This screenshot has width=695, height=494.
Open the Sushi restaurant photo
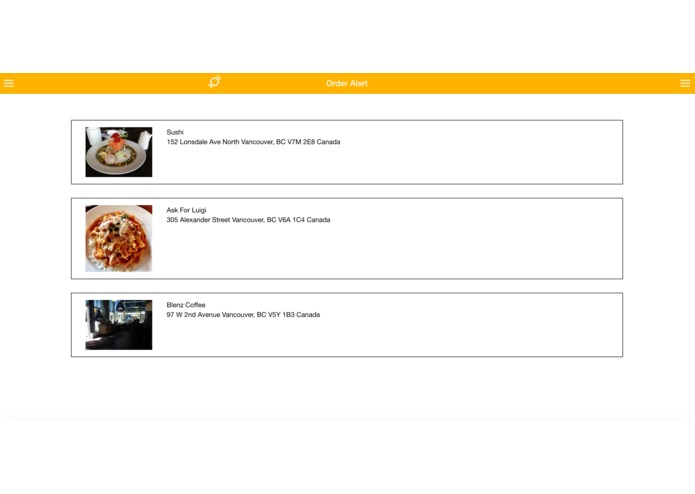(119, 152)
